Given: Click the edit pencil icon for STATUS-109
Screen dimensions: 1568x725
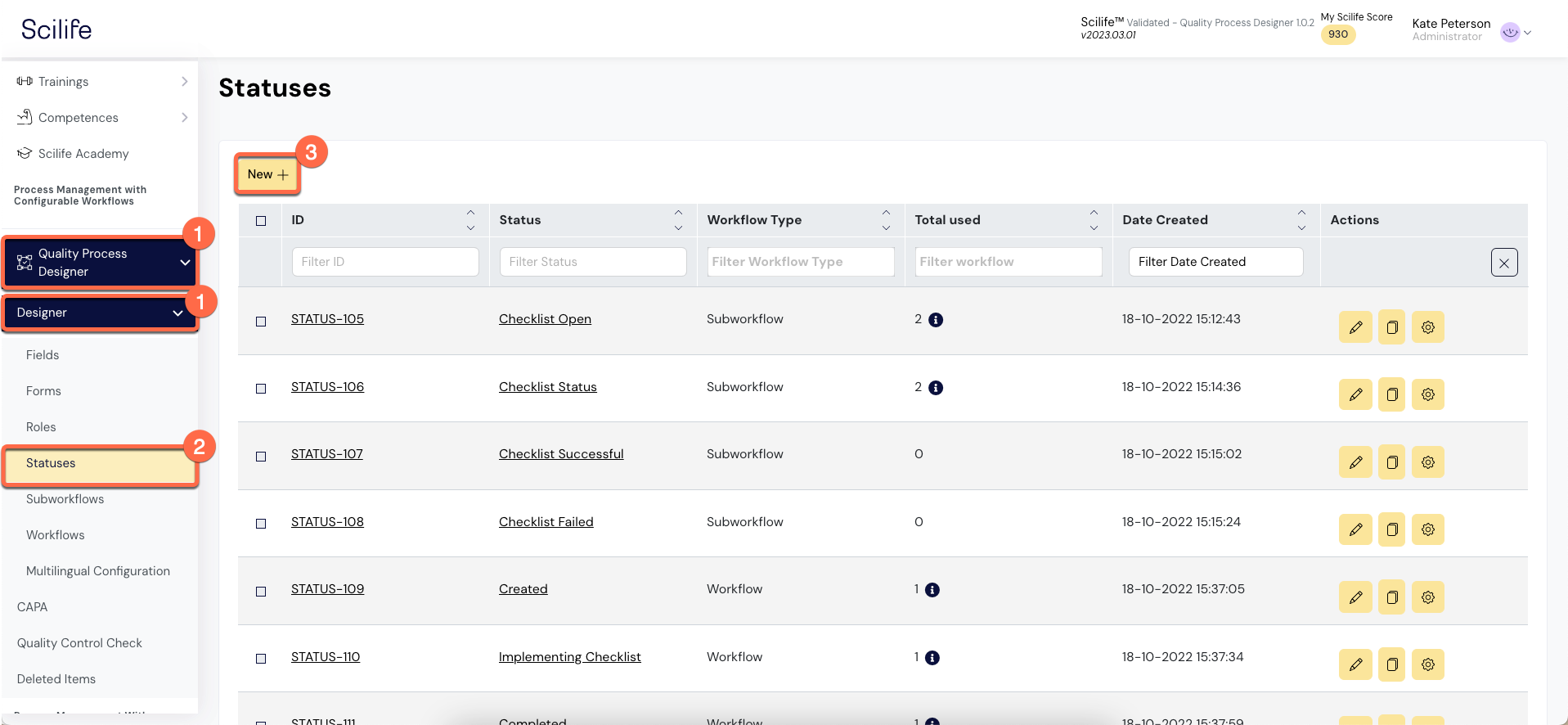Looking at the screenshot, I should [1355, 597].
